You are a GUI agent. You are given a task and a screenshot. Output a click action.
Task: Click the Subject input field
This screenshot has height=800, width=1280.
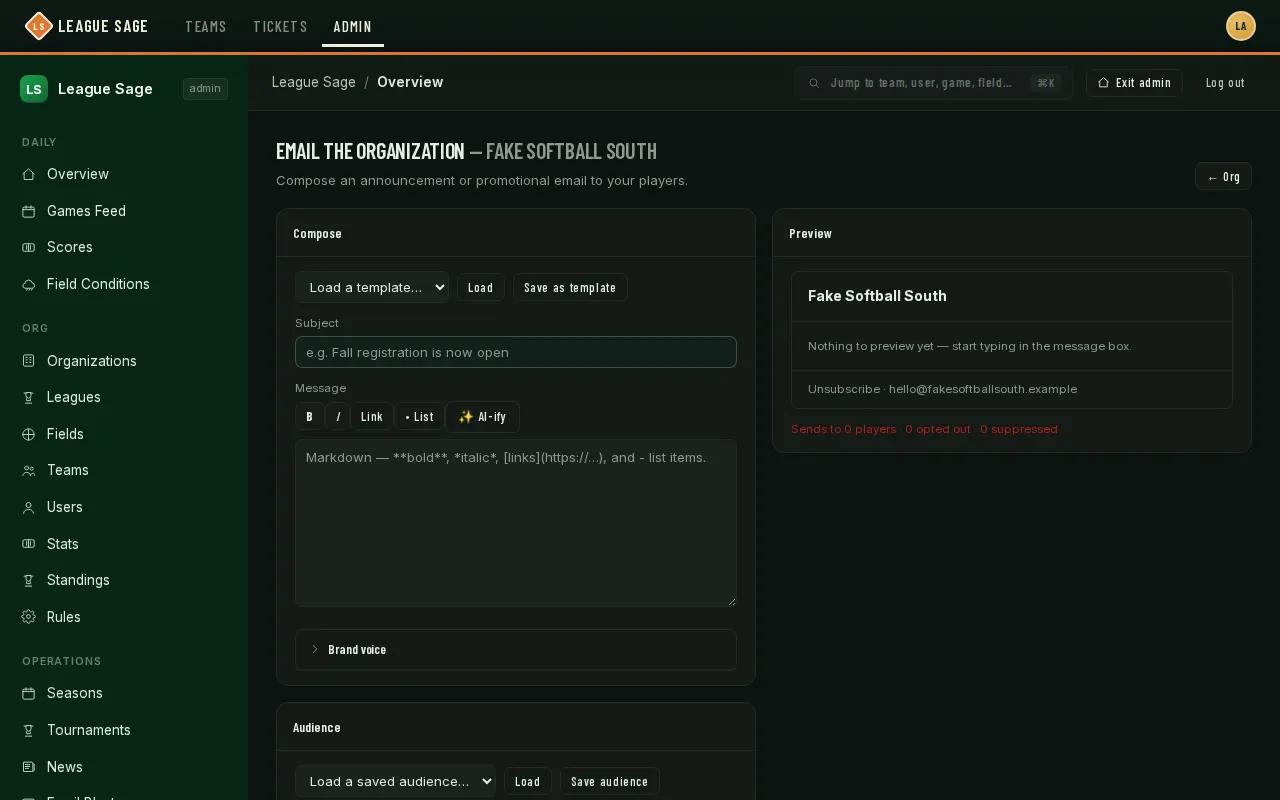[x=516, y=352]
